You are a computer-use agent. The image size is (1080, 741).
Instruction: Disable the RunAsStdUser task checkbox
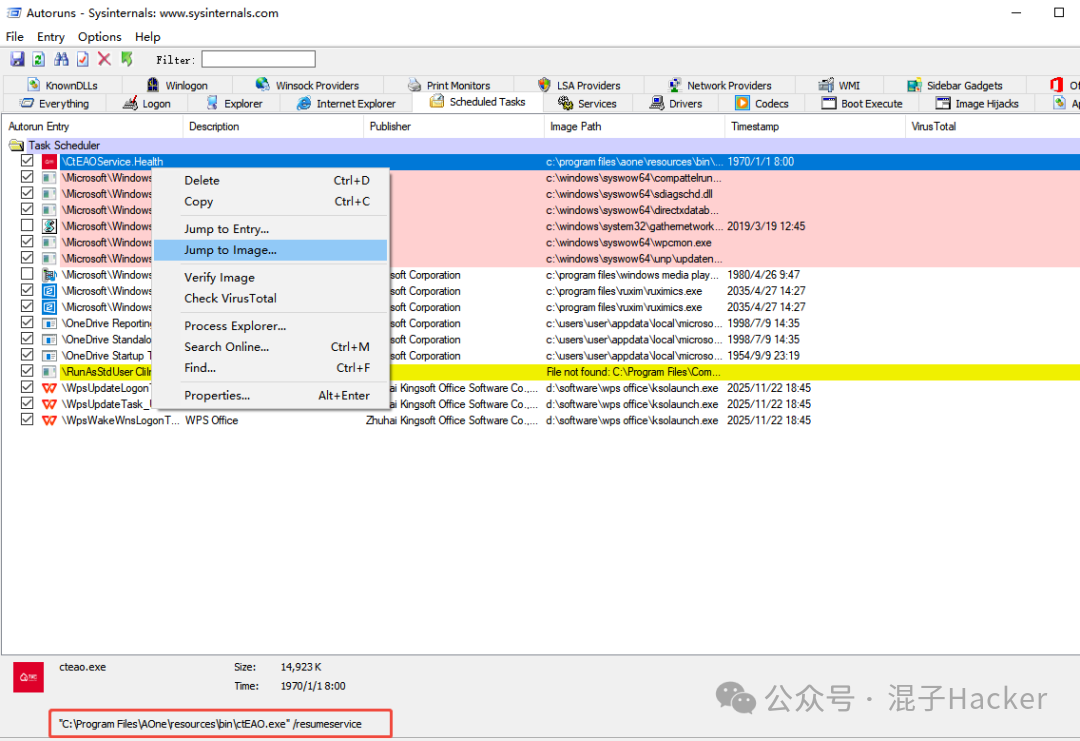(27, 372)
